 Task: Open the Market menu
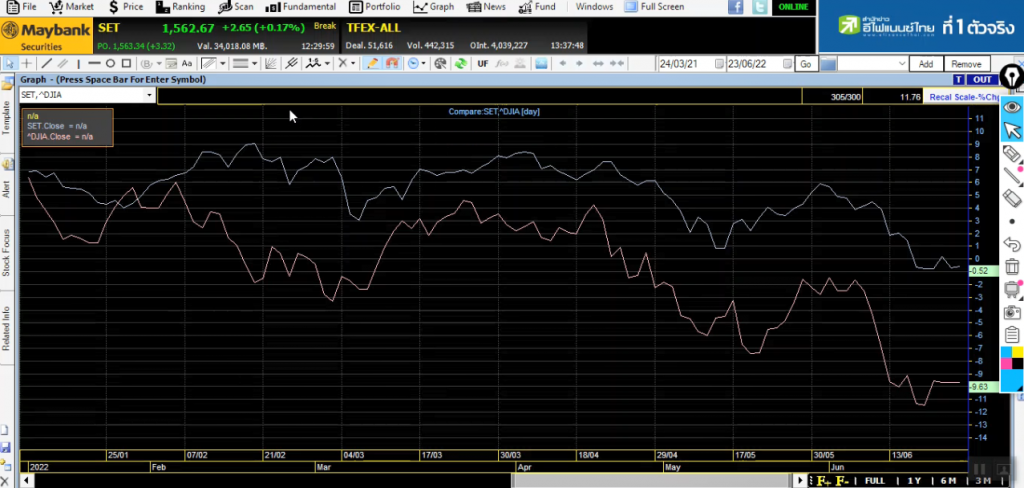pyautogui.click(x=72, y=7)
